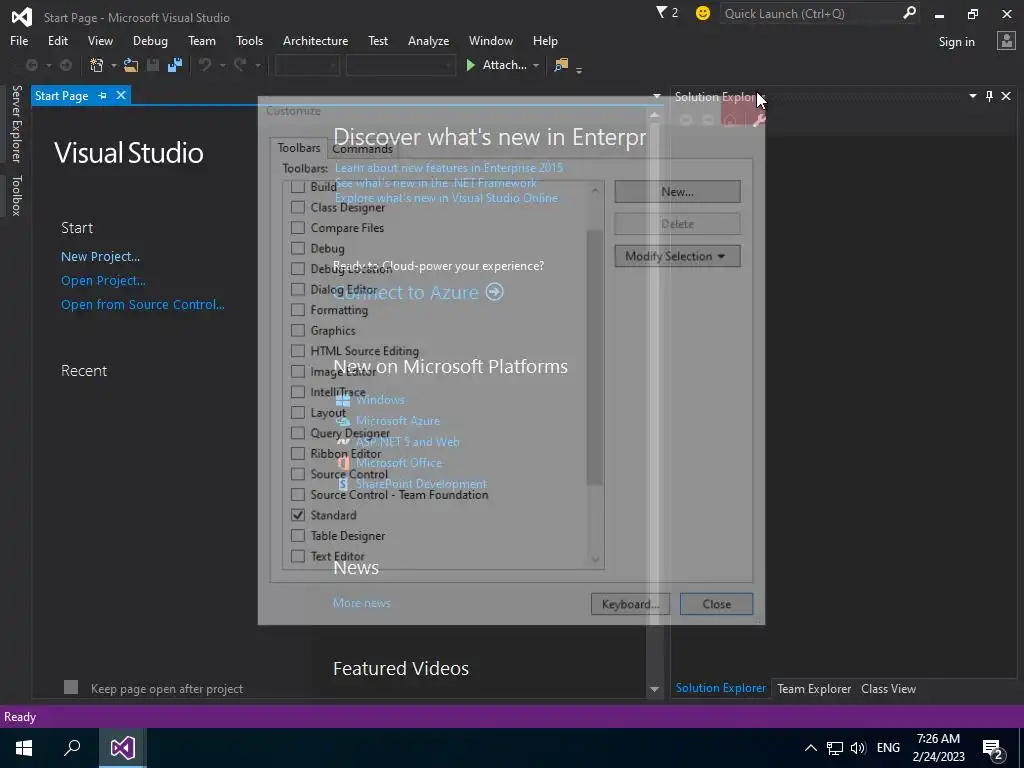Open the Tools menu

(249, 40)
